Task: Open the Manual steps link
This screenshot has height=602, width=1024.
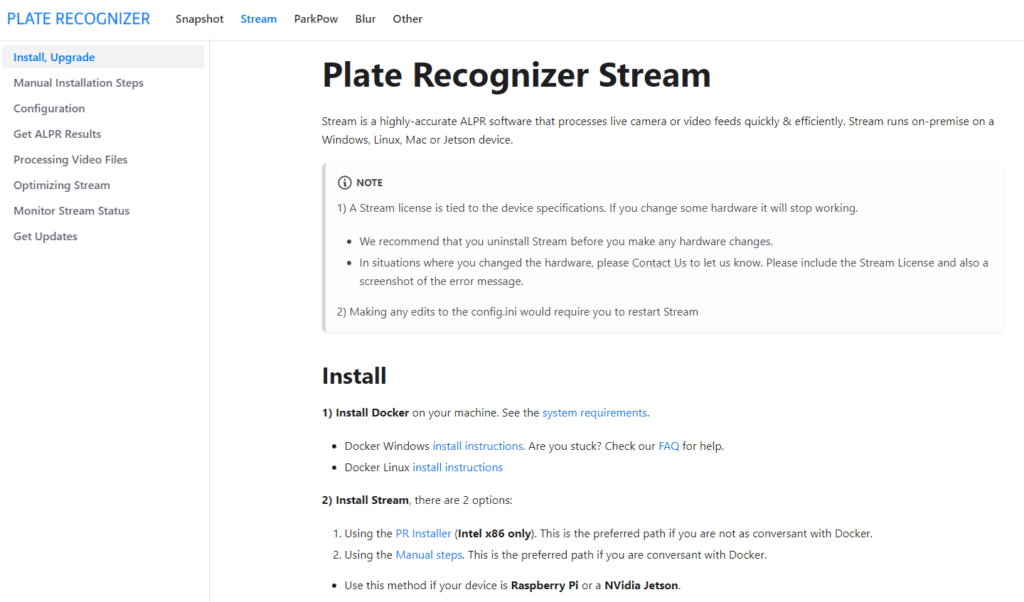Action: pos(429,555)
